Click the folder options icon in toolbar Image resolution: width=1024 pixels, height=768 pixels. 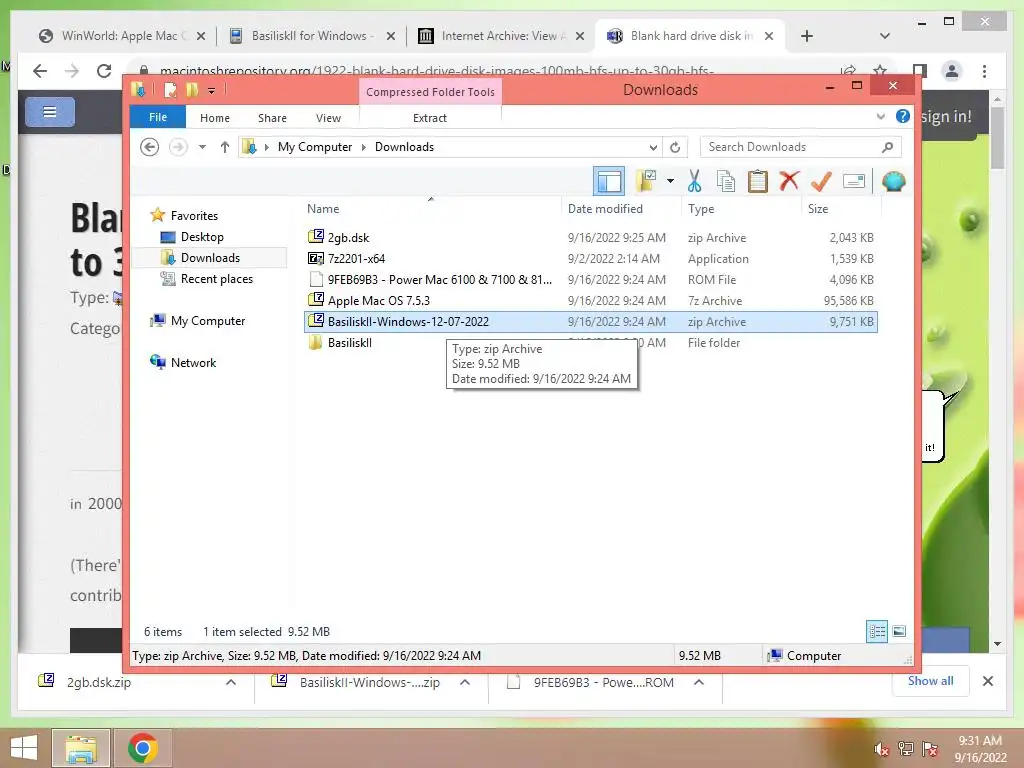coord(646,181)
